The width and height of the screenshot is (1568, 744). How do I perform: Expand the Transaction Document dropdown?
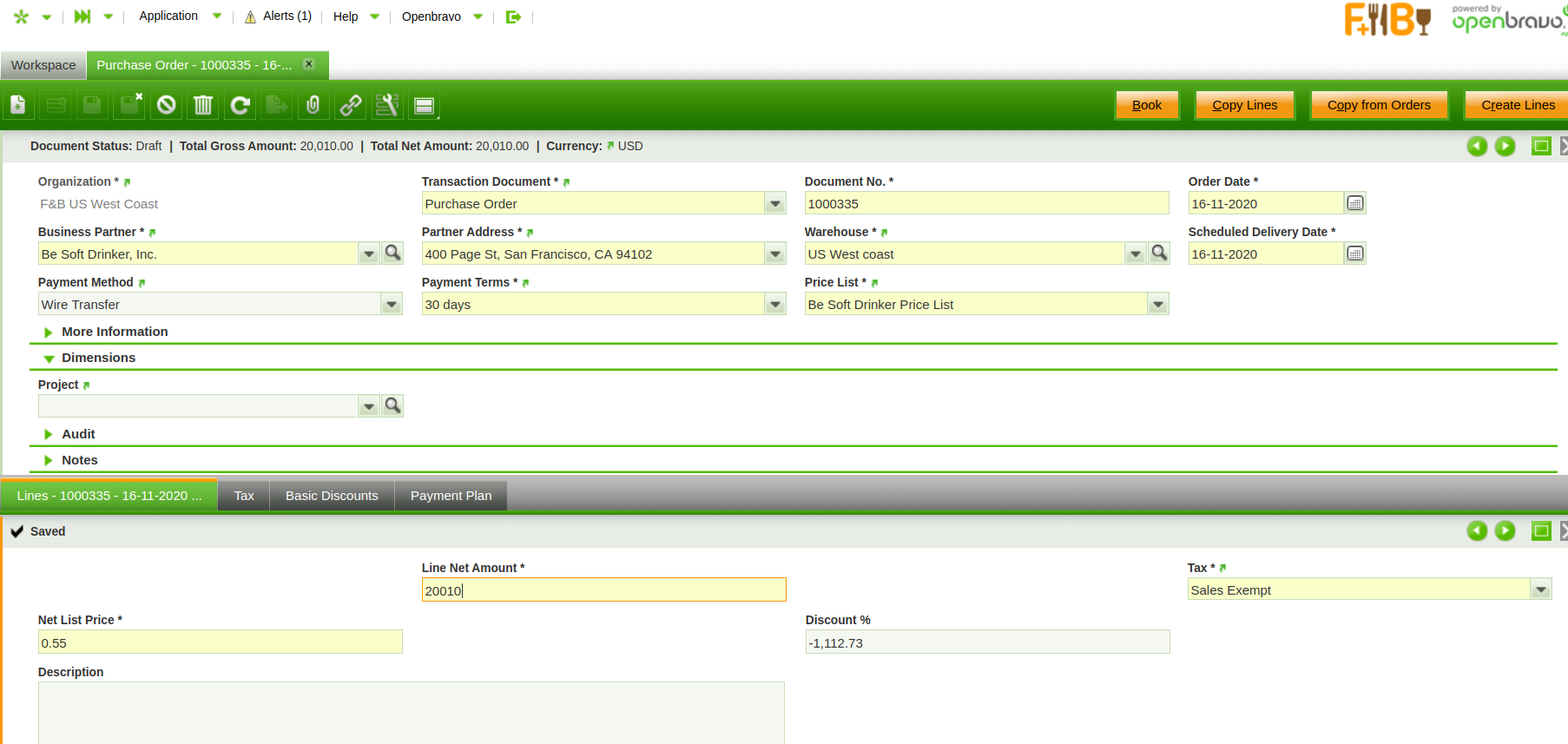[775, 204]
